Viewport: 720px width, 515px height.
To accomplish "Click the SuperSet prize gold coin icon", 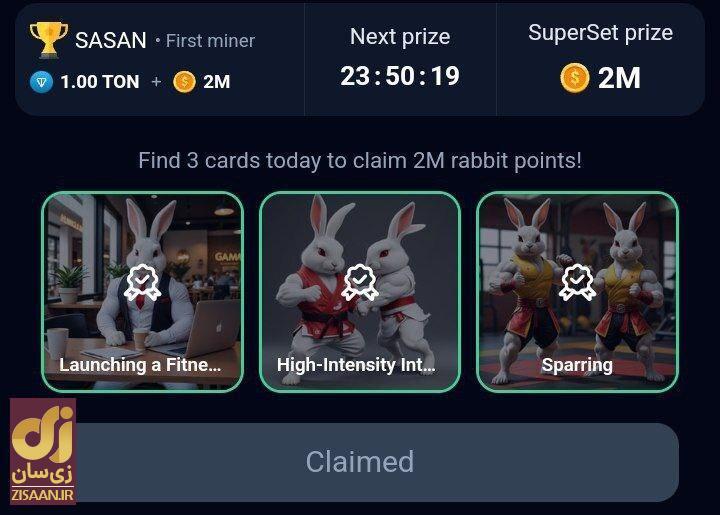I will [x=574, y=78].
